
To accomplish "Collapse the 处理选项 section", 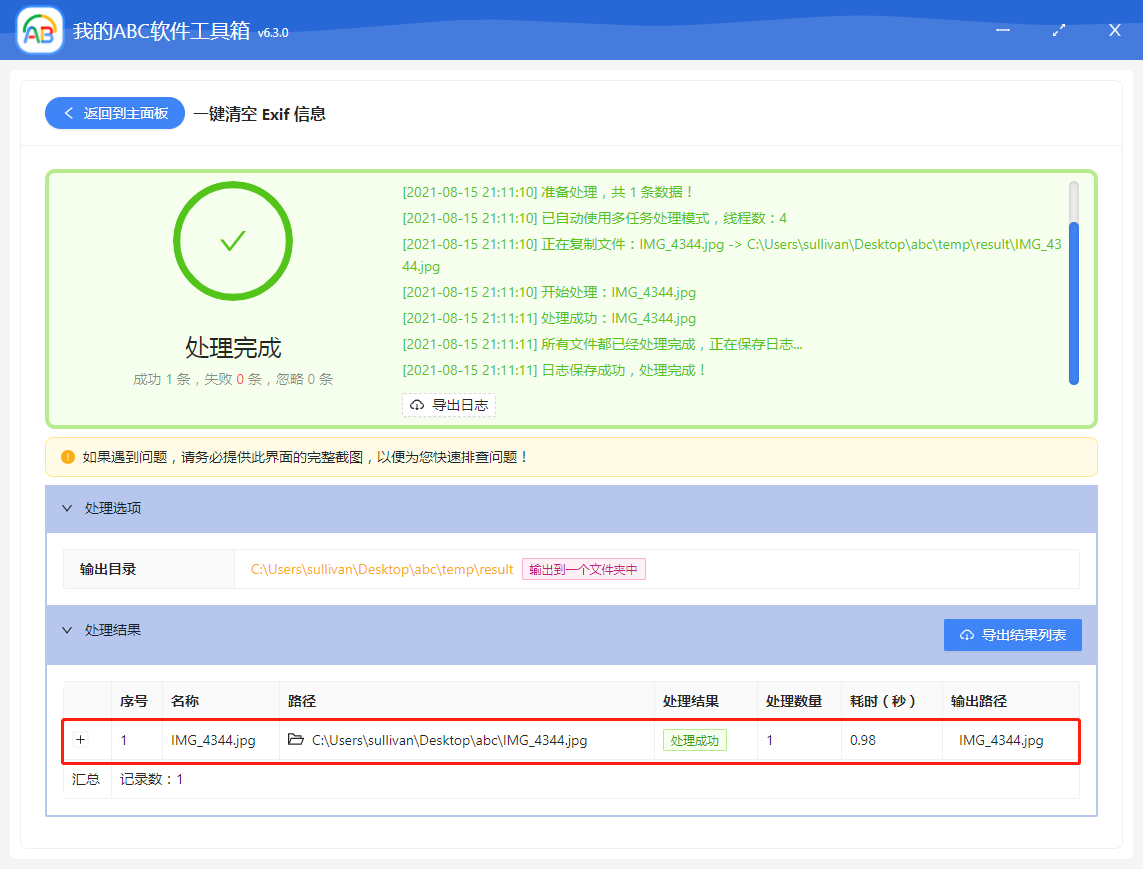I will click(x=68, y=508).
